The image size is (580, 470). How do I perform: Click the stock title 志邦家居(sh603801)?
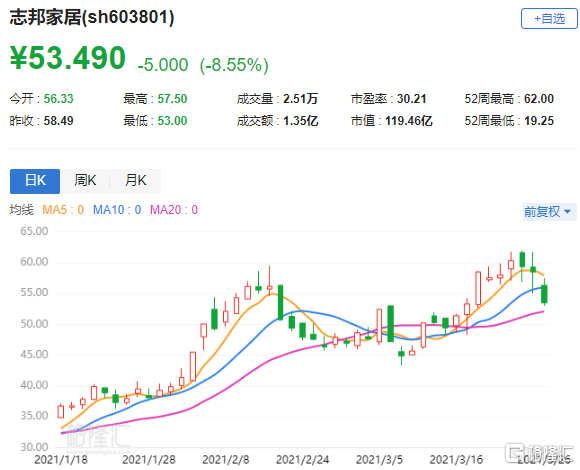click(x=92, y=17)
